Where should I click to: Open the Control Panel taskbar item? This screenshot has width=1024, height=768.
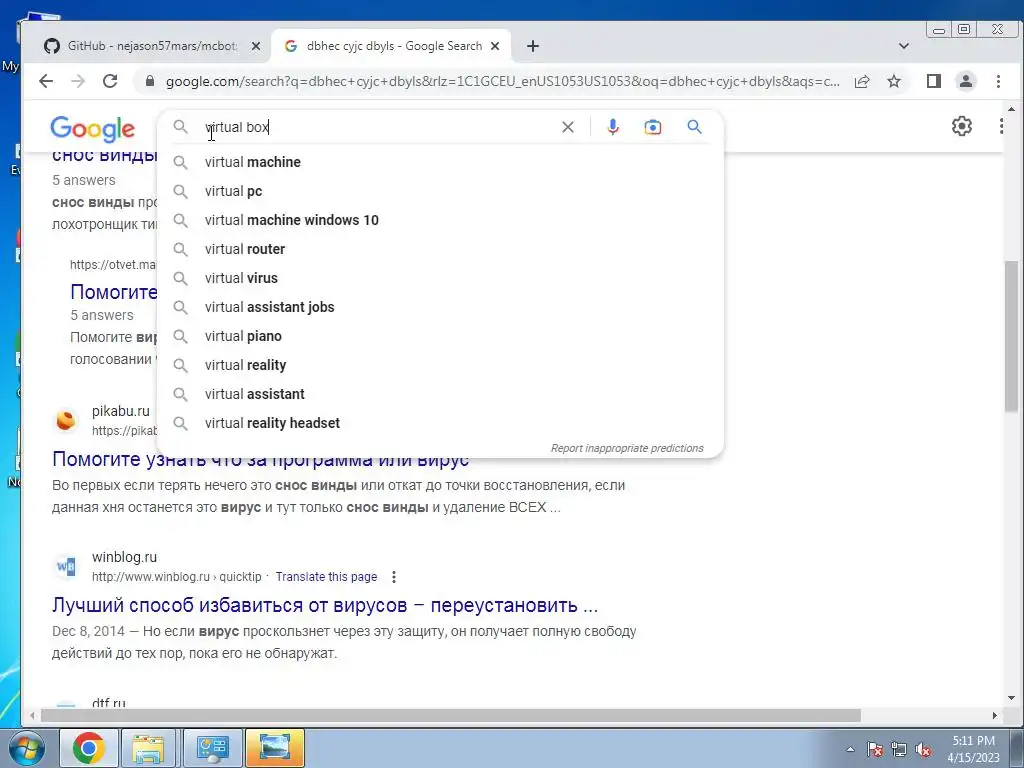pos(212,748)
